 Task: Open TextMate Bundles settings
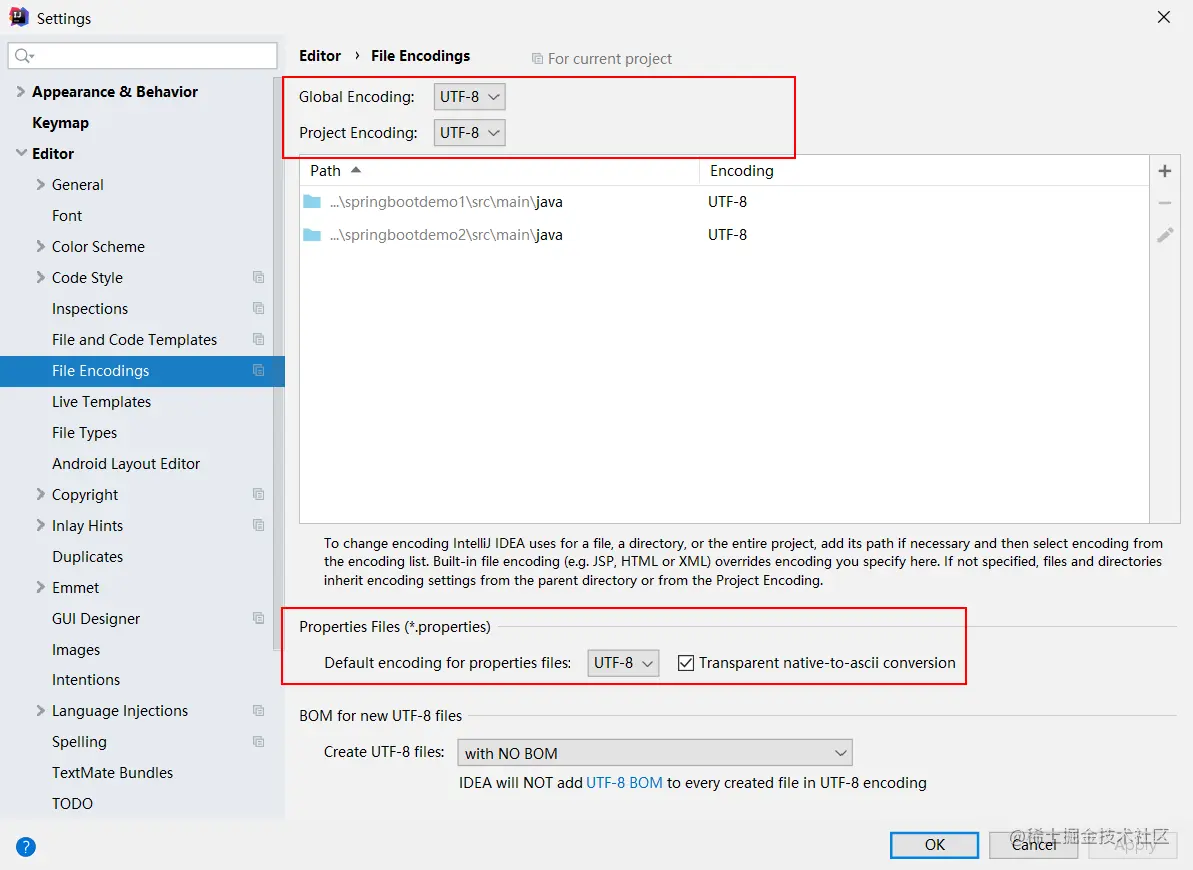tap(113, 773)
